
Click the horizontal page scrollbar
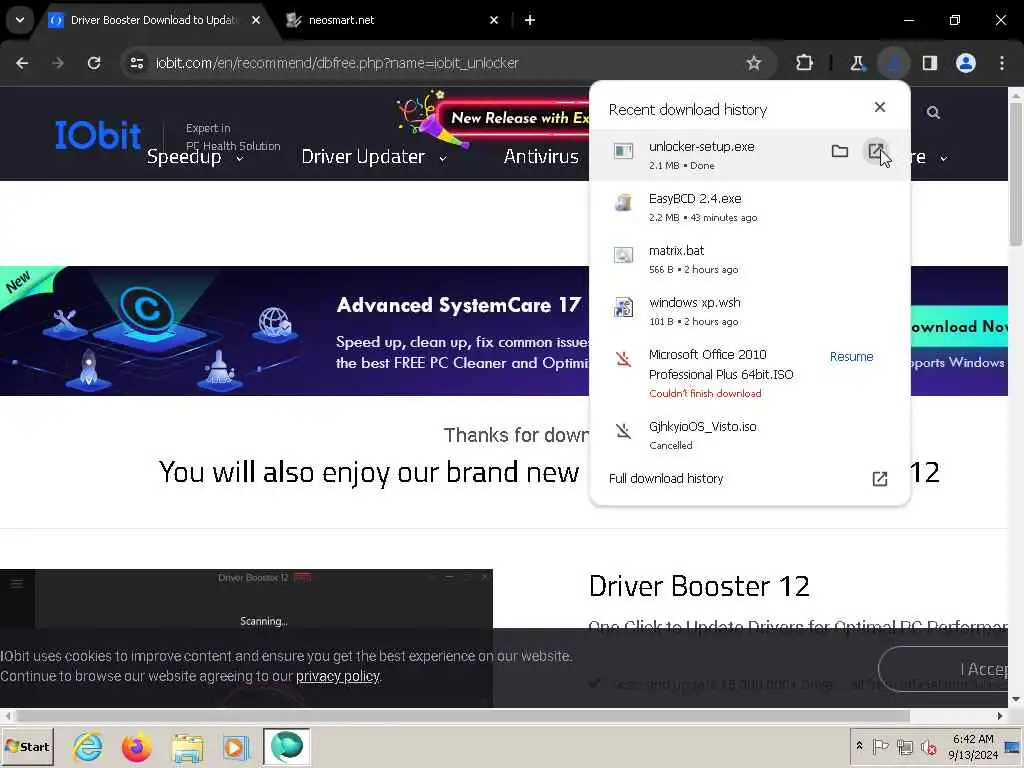[462, 716]
